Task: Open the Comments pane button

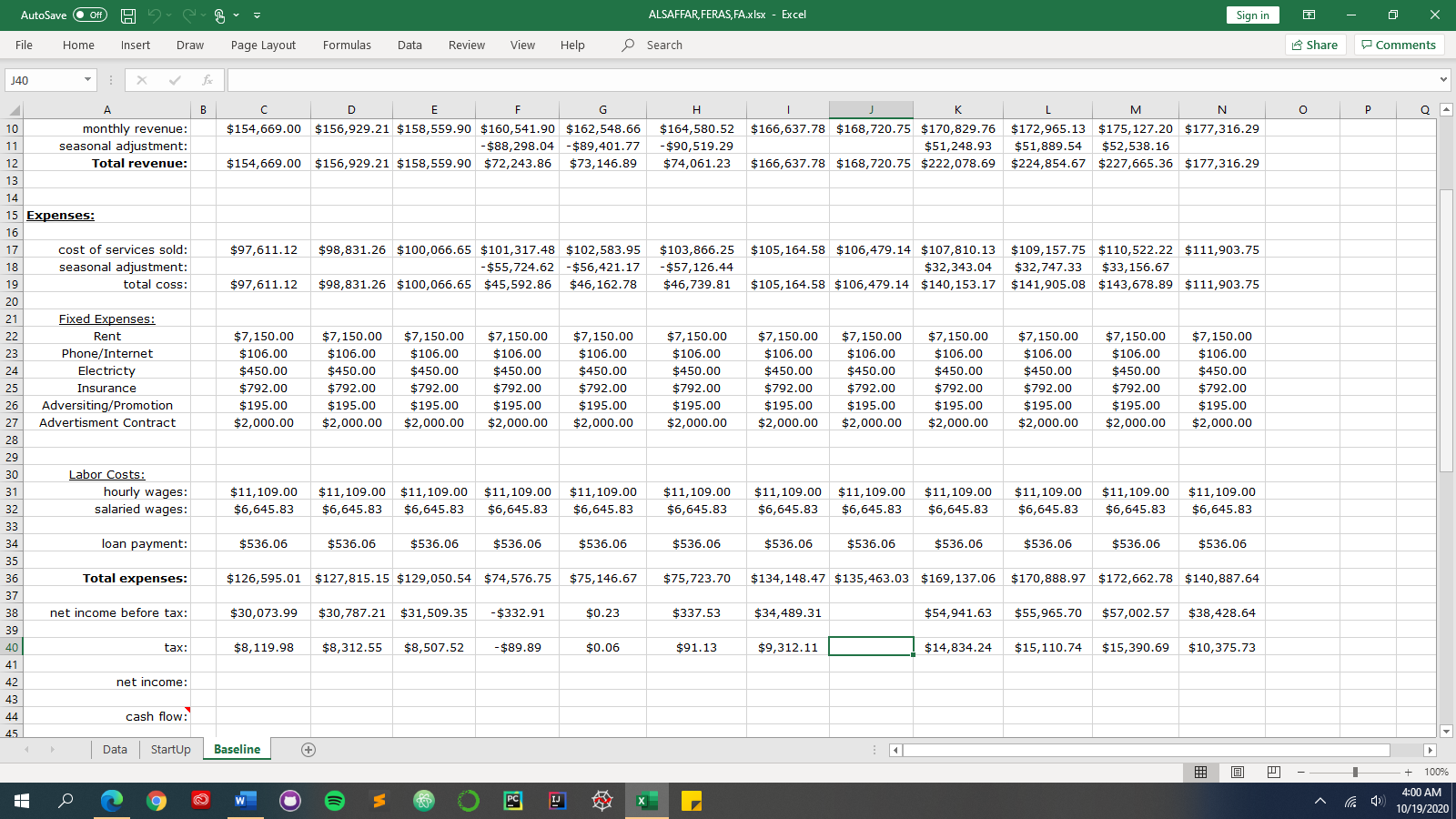Action: point(1399,45)
